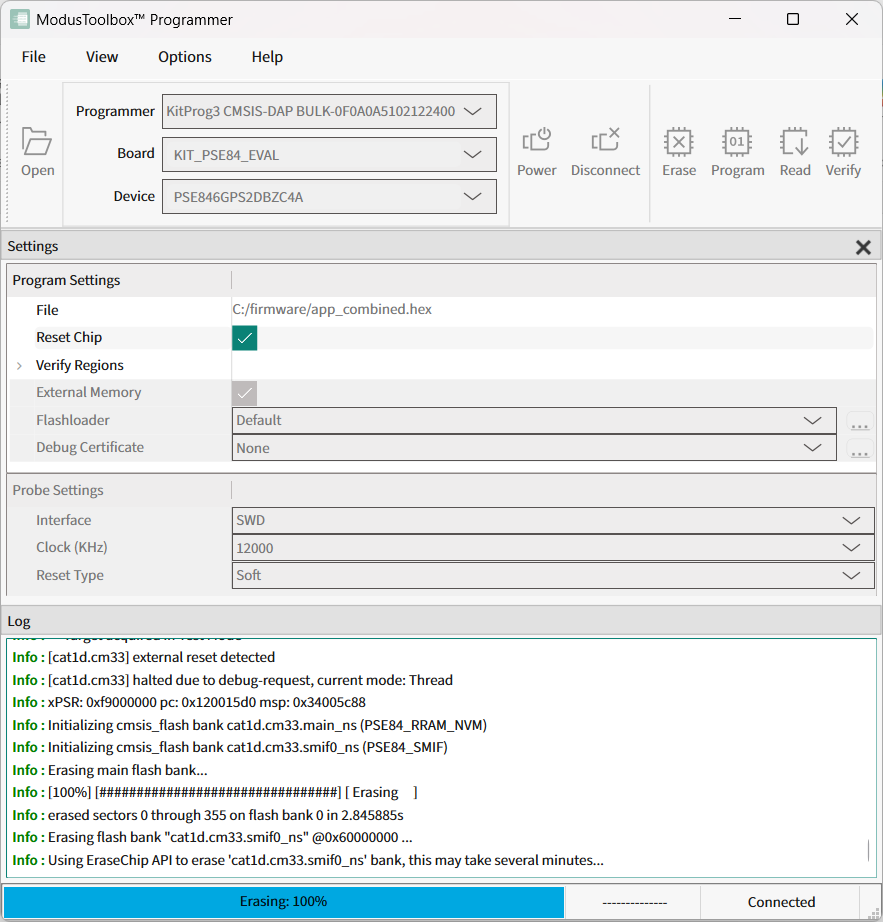Browse for Debug Certificate with ellipsis button
This screenshot has height=922, width=883.
(x=859, y=449)
